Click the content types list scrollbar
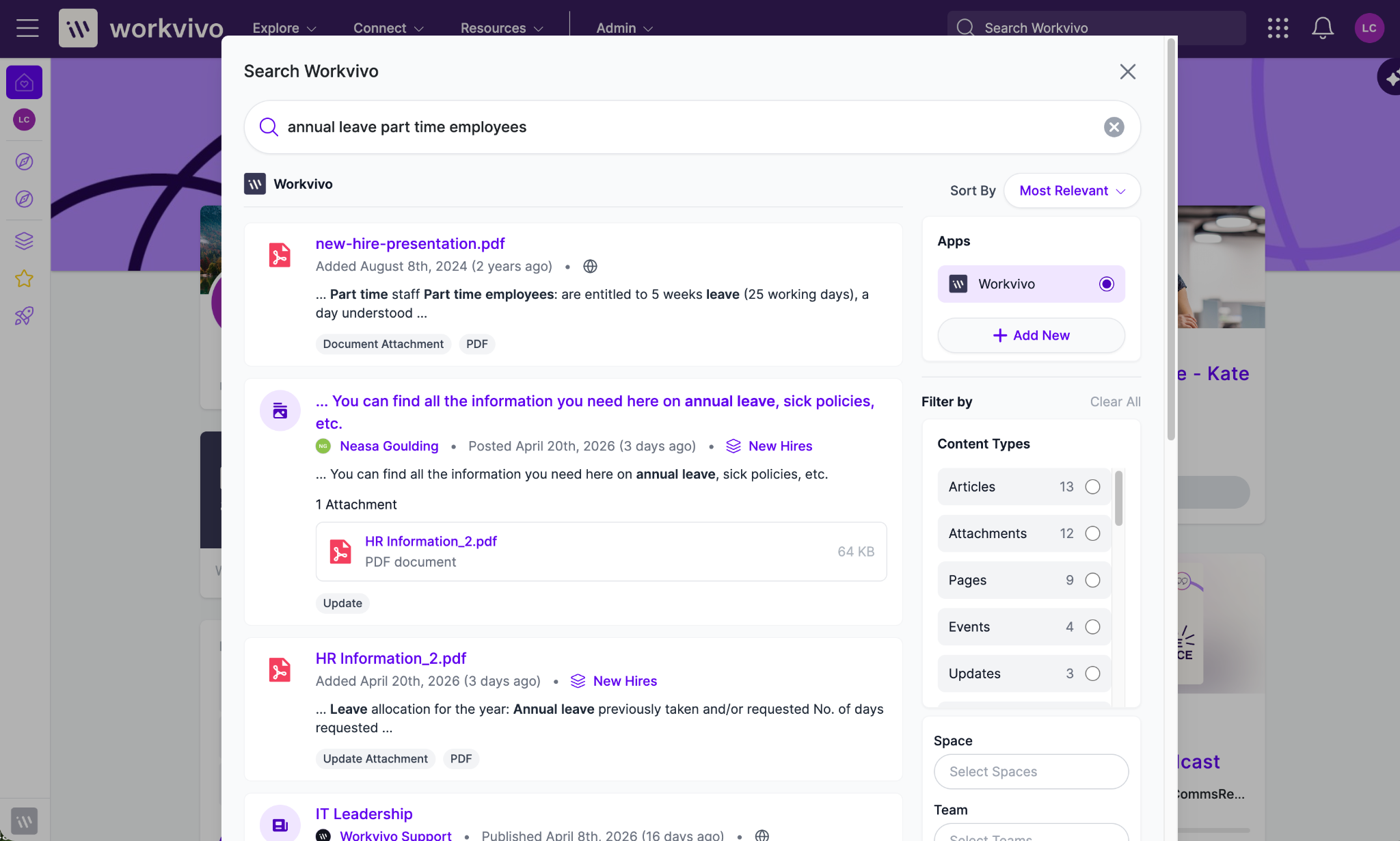 [x=1118, y=498]
